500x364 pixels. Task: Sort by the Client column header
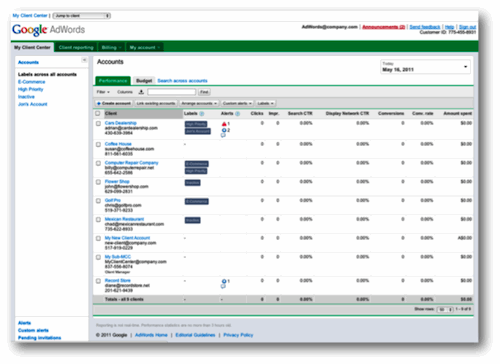click(x=143, y=114)
